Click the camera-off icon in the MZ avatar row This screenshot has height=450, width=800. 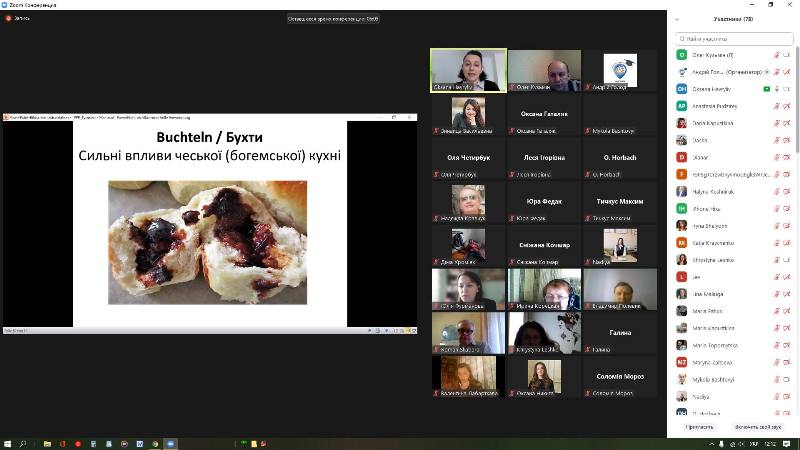pos(787,362)
